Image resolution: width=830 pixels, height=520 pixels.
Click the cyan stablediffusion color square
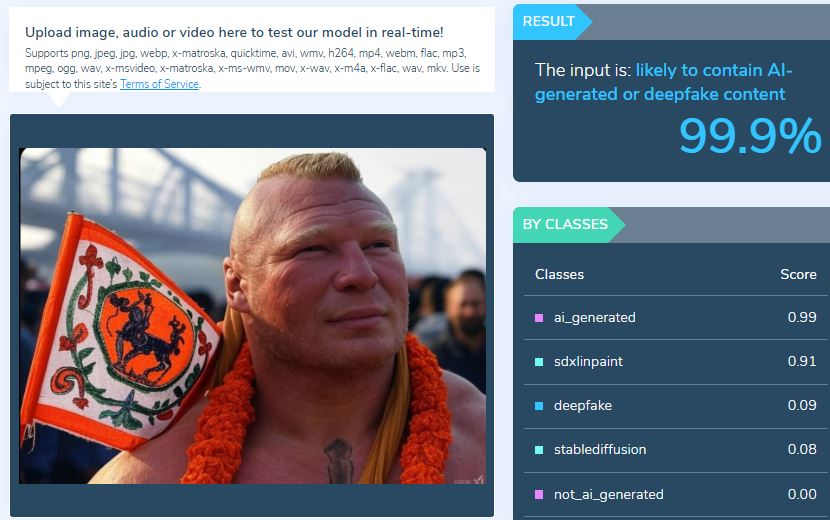(539, 450)
